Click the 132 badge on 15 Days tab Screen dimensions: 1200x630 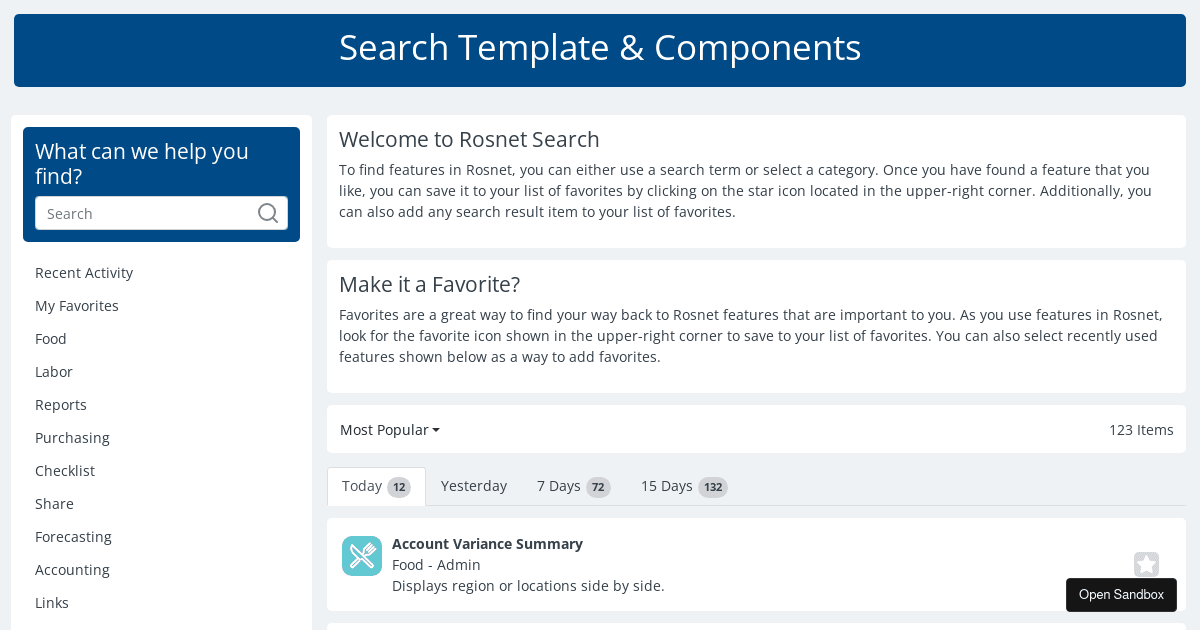click(713, 487)
